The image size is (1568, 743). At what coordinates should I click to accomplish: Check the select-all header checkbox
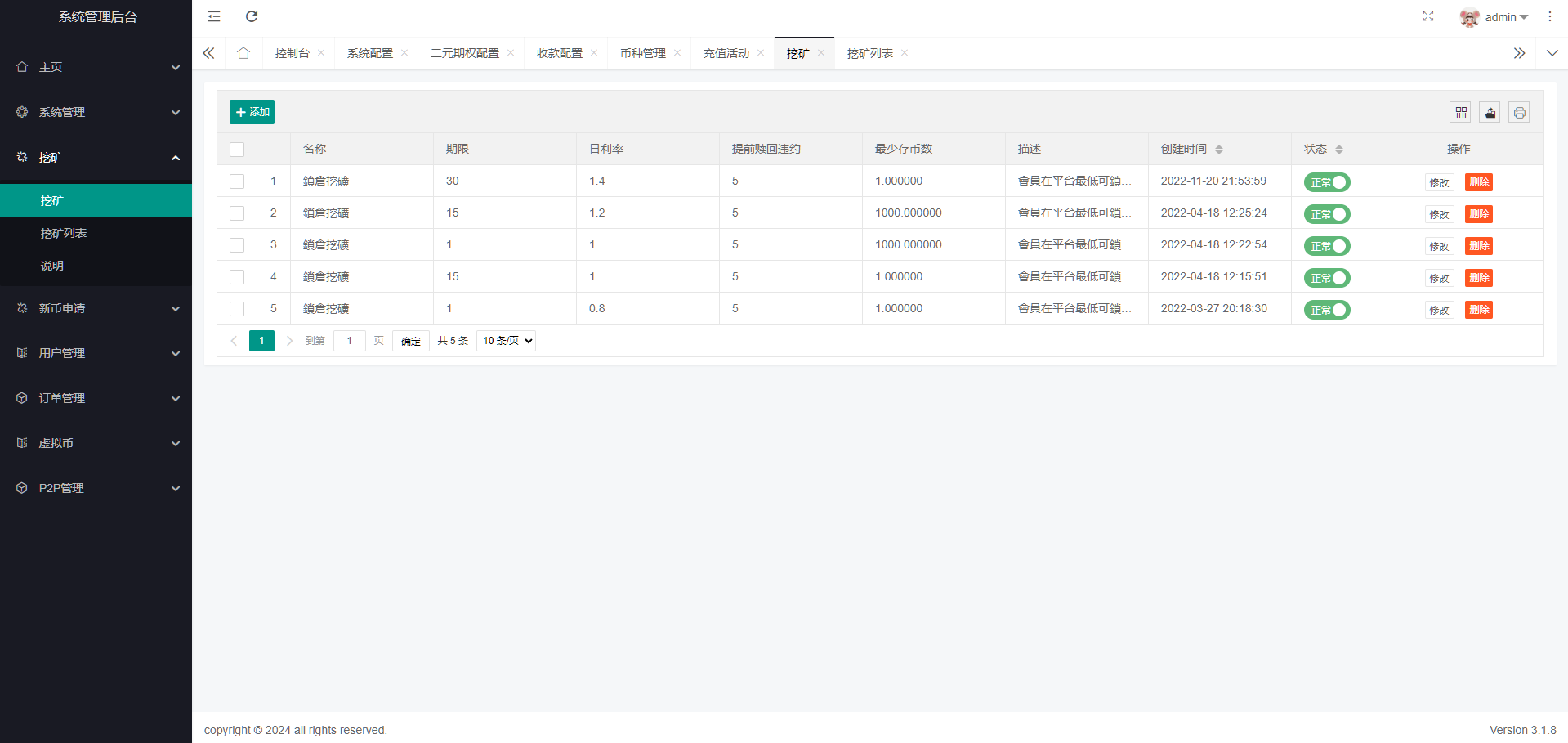point(237,150)
